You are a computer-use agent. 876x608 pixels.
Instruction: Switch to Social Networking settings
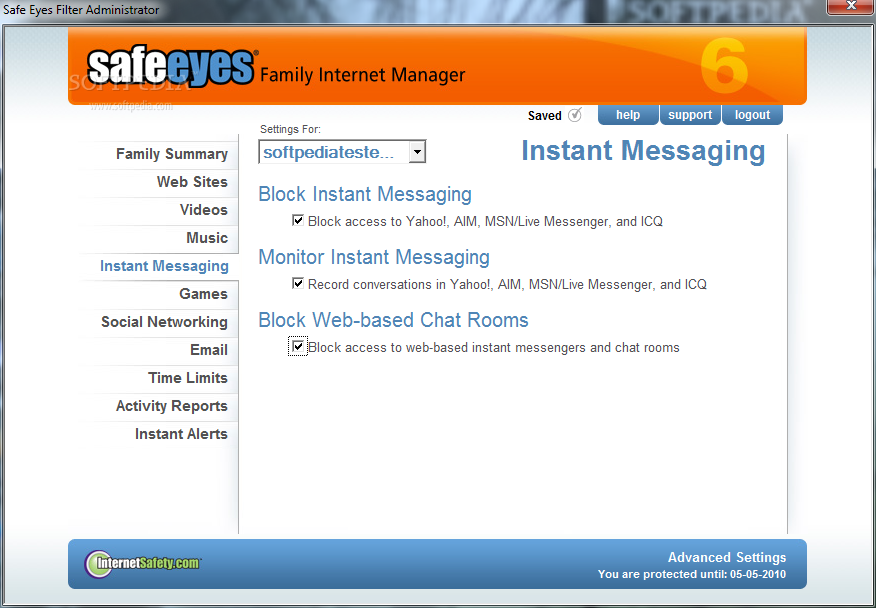pos(164,322)
